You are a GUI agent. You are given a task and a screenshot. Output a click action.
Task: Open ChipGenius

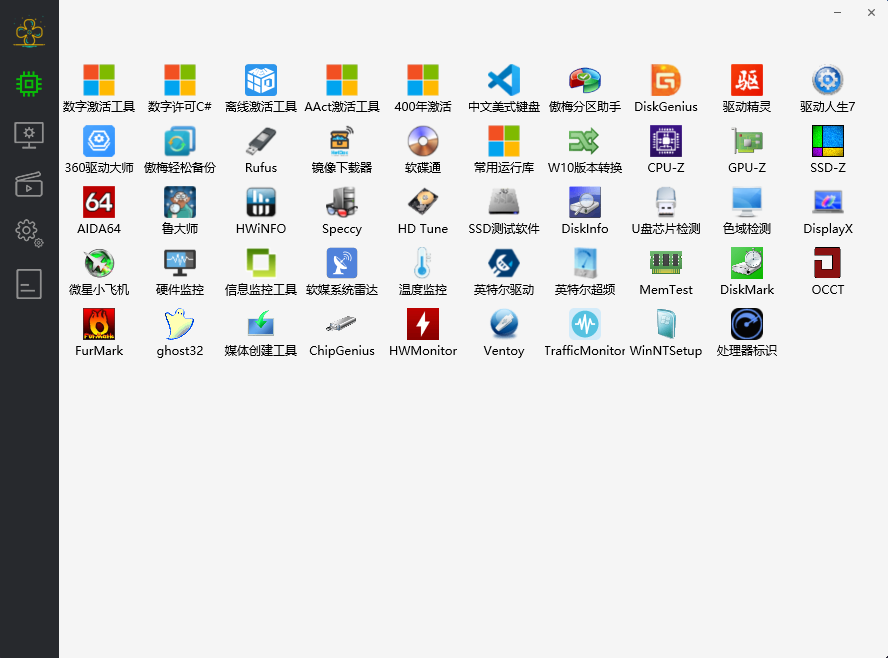pyautogui.click(x=342, y=334)
